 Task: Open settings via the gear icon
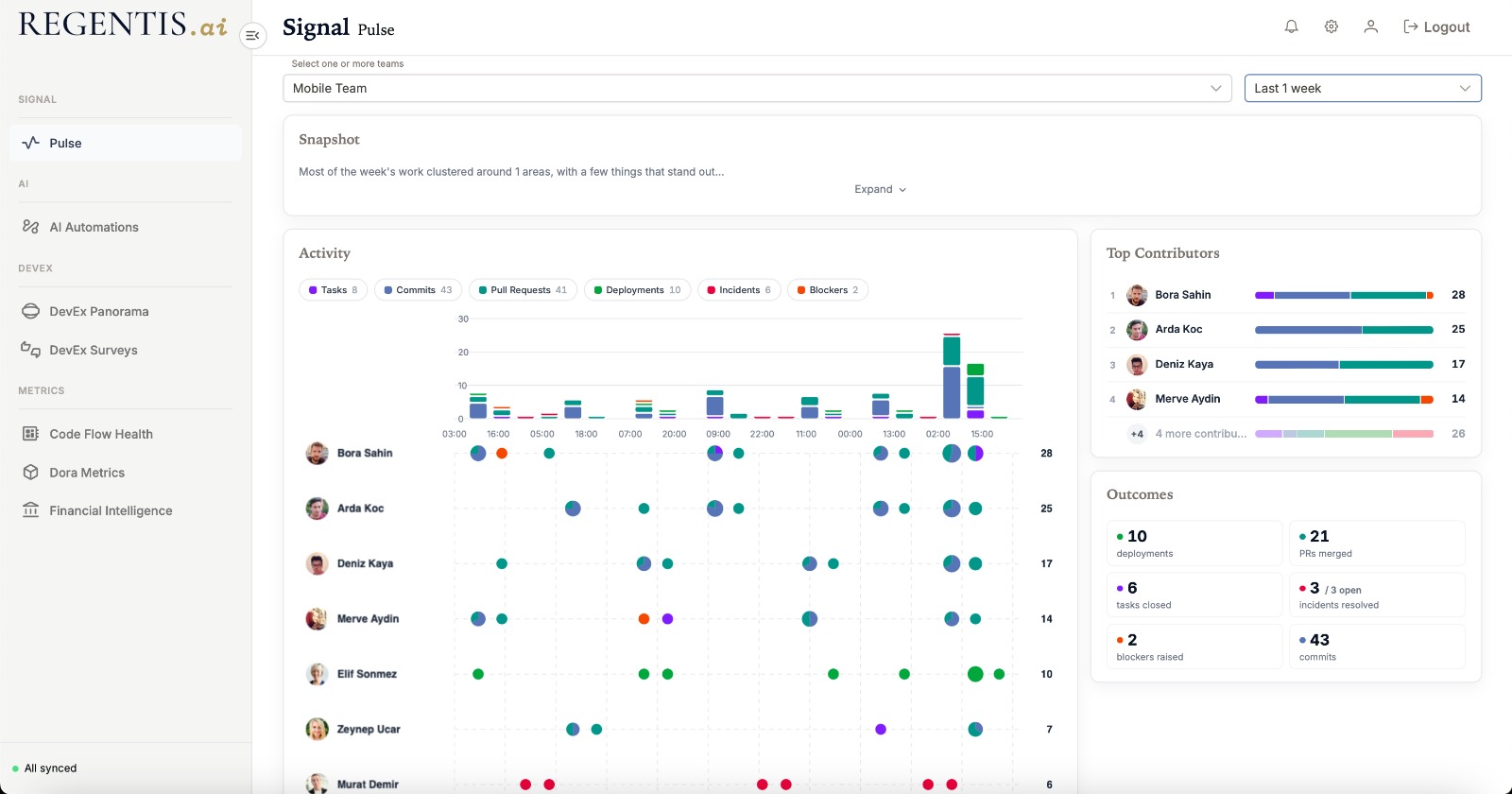point(1331,26)
